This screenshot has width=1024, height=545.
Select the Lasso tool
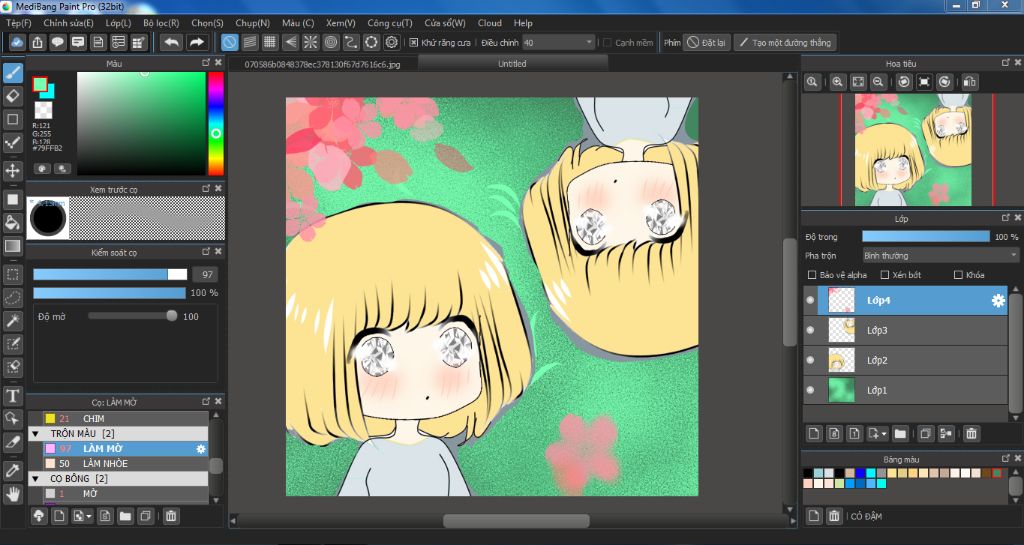click(x=12, y=298)
